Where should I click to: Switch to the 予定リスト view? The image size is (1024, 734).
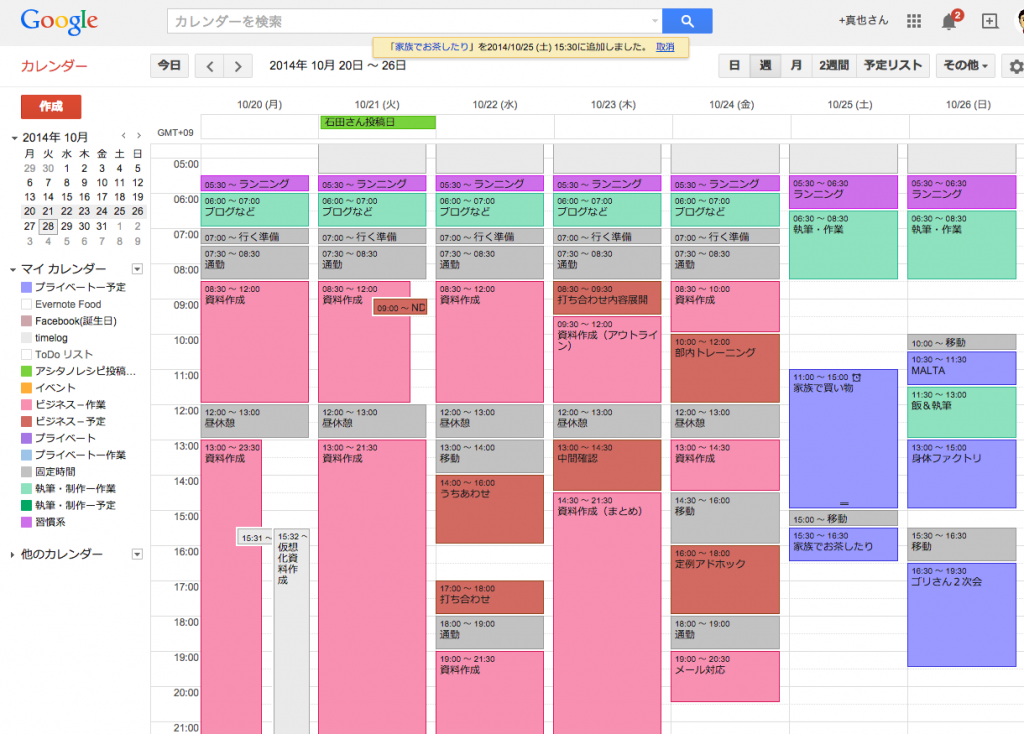892,66
